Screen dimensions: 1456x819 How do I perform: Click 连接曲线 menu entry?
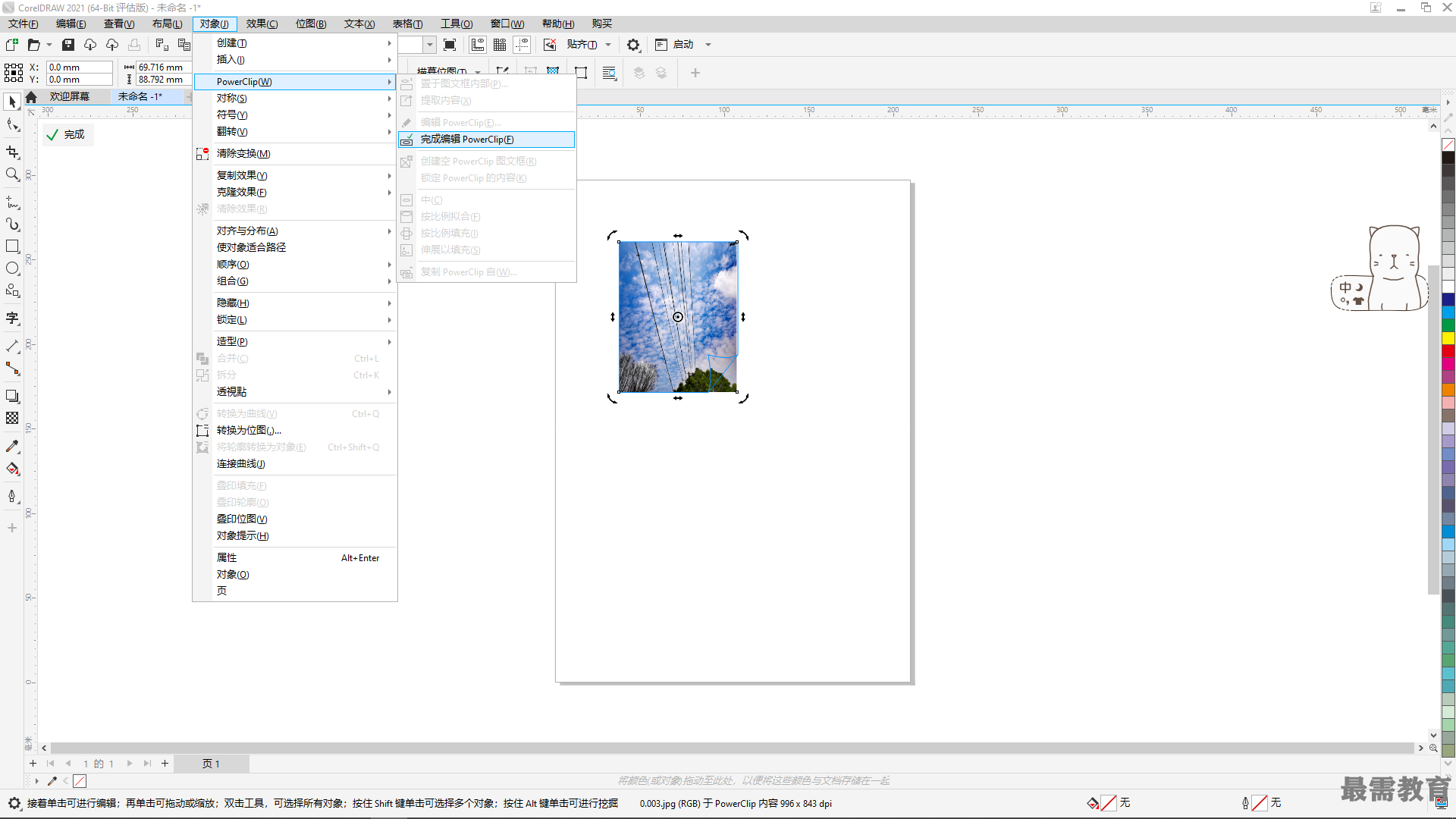click(296, 464)
